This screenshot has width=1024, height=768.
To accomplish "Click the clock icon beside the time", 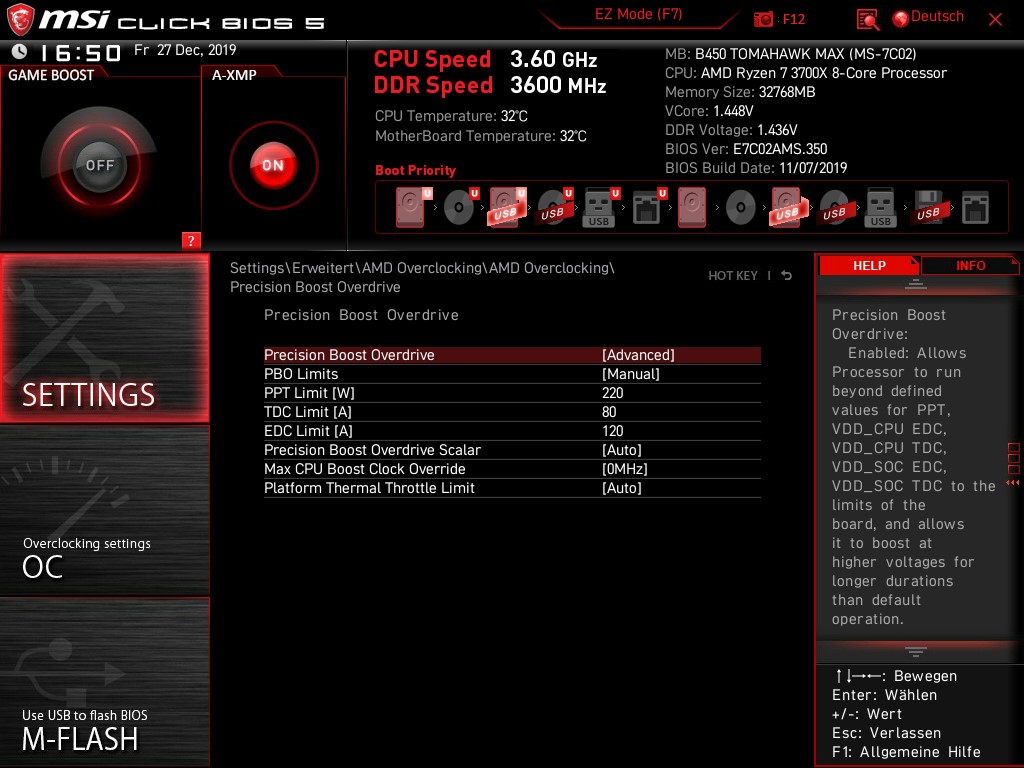I will coord(20,51).
